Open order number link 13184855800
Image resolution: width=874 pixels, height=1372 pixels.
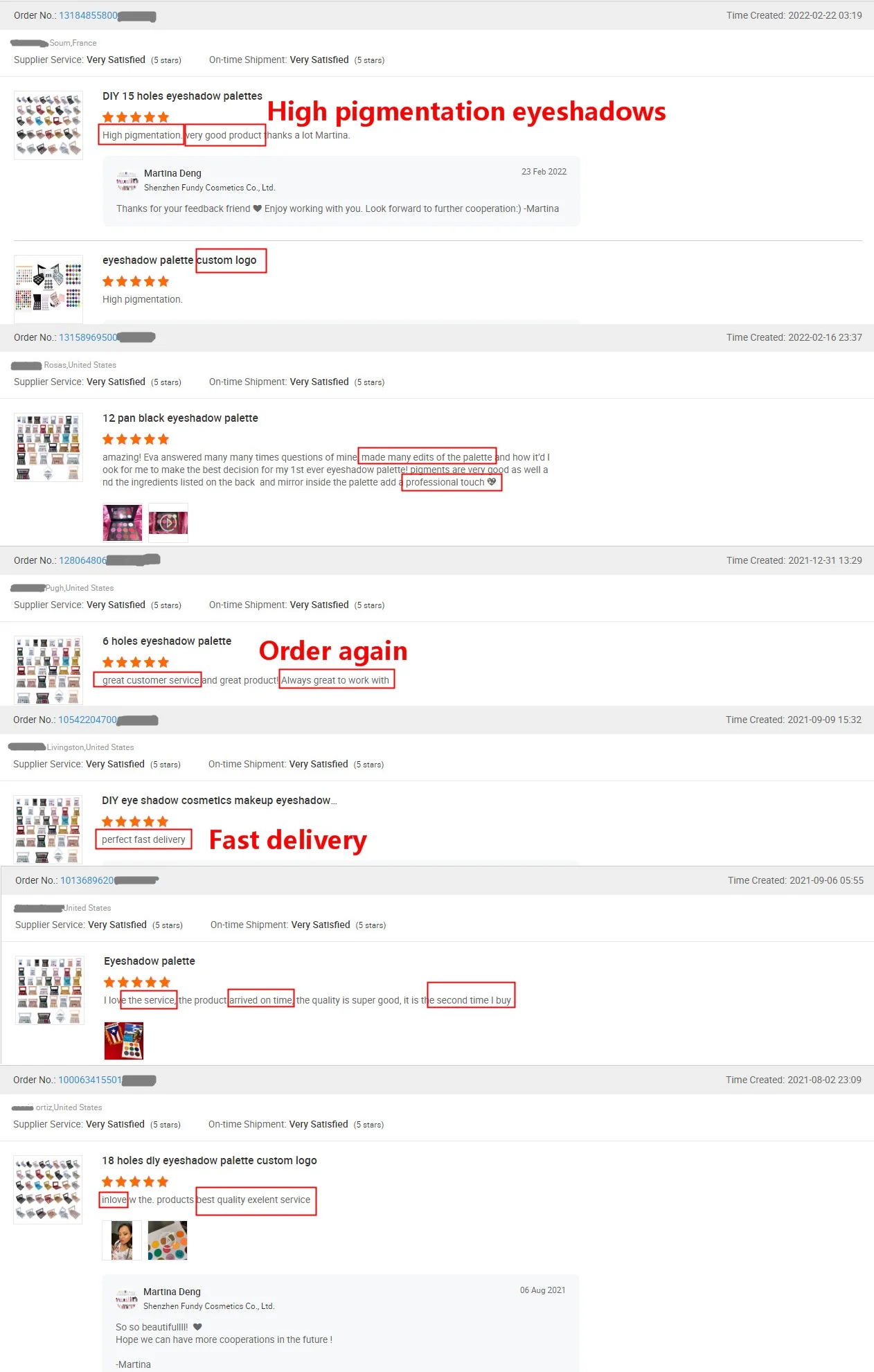point(88,15)
